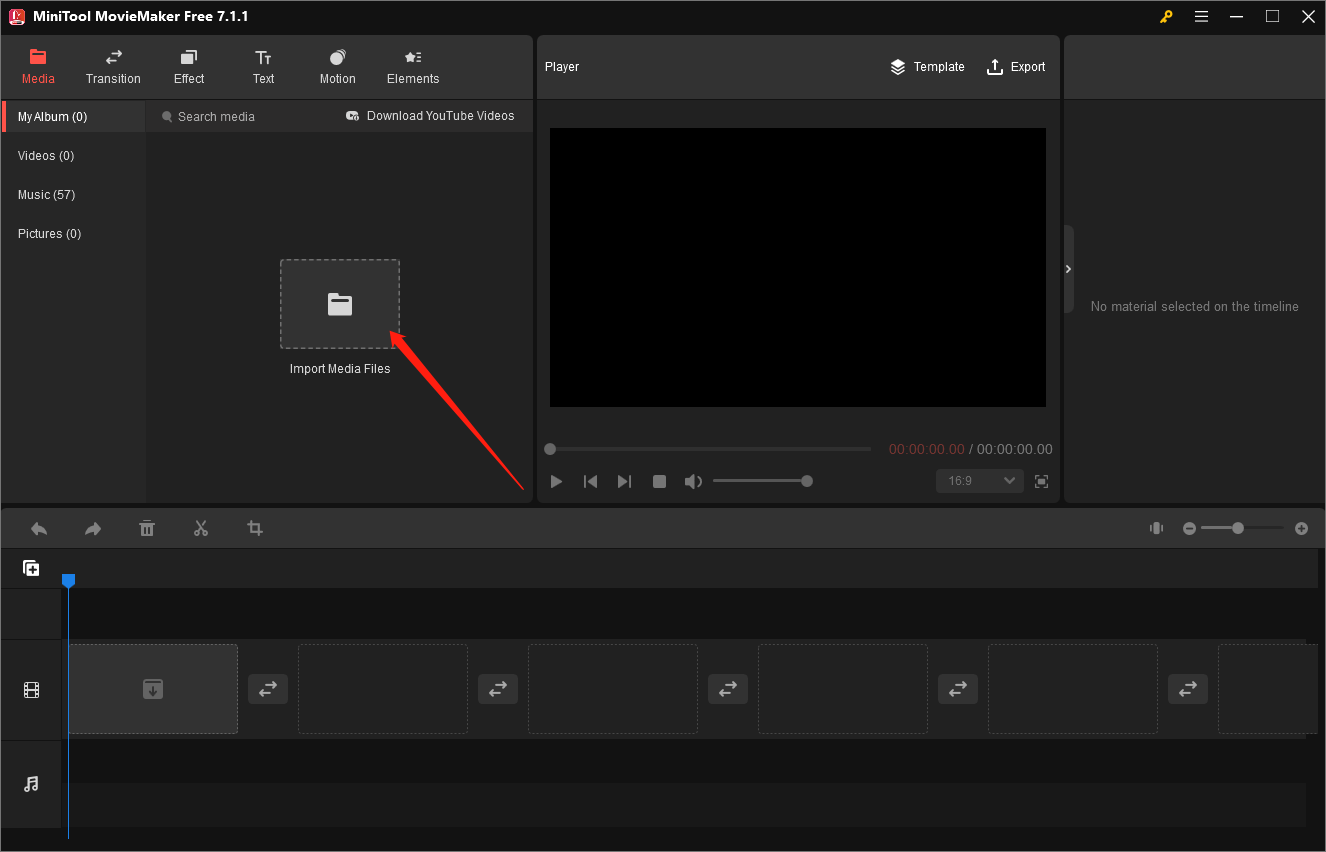
Task: Switch to the Elements tab
Action: pyautogui.click(x=413, y=67)
